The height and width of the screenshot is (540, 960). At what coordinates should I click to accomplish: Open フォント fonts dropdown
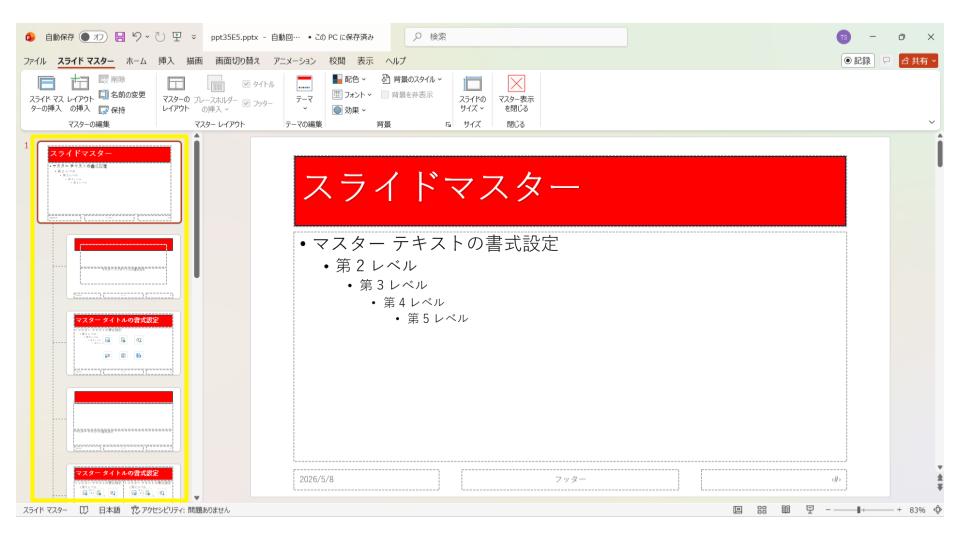[x=352, y=94]
